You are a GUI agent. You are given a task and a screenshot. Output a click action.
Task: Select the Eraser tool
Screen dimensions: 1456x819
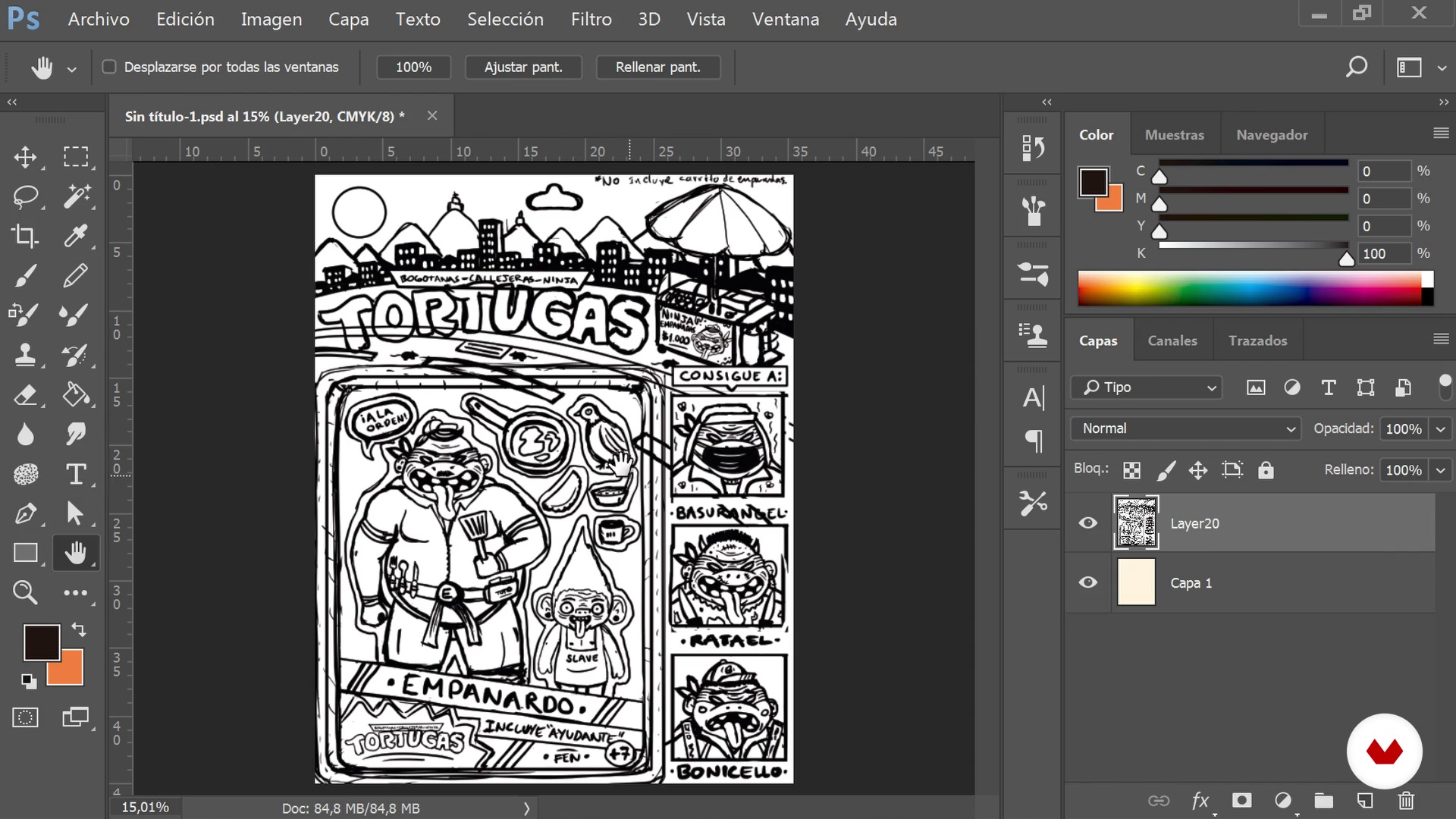click(25, 394)
